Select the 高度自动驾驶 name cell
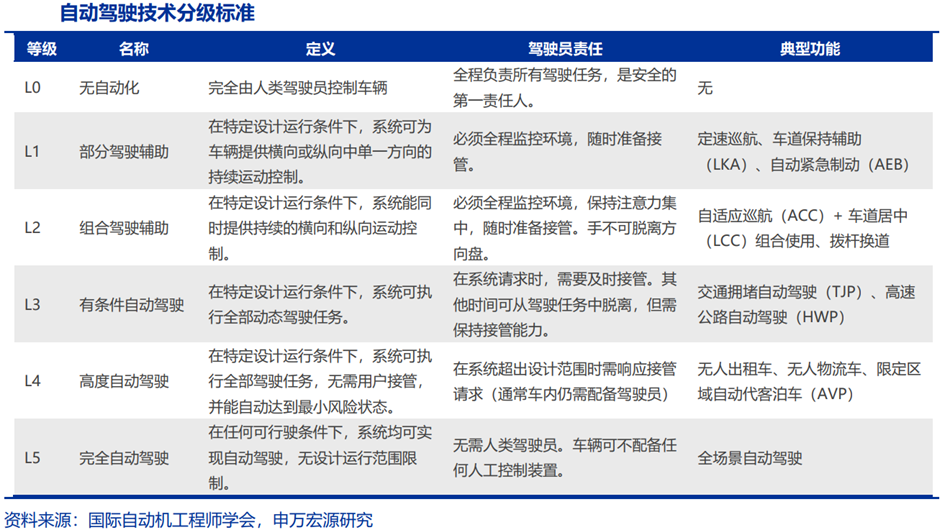The width and height of the screenshot is (945, 530). click(124, 381)
